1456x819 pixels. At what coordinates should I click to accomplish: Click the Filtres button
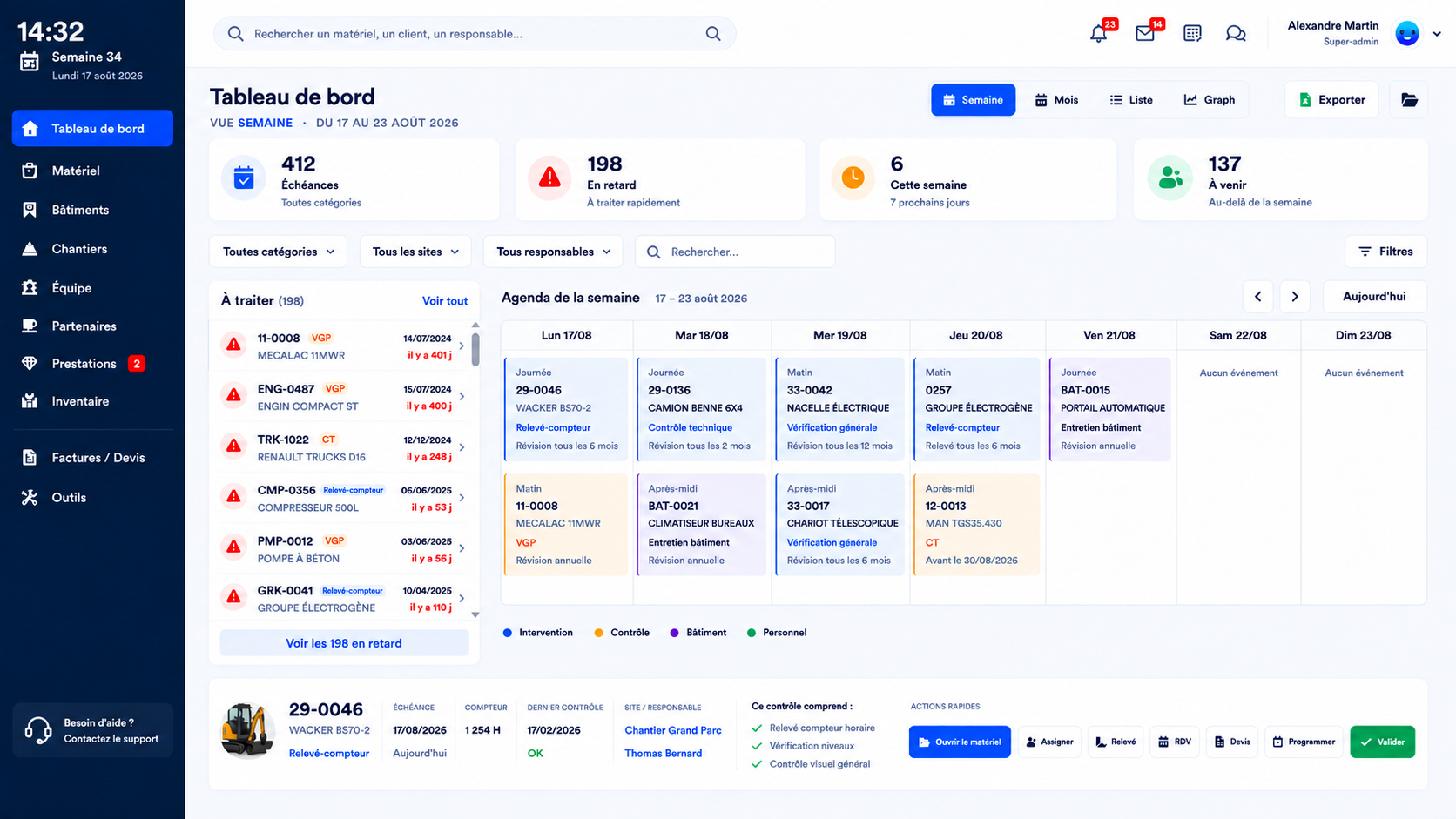tap(1386, 252)
